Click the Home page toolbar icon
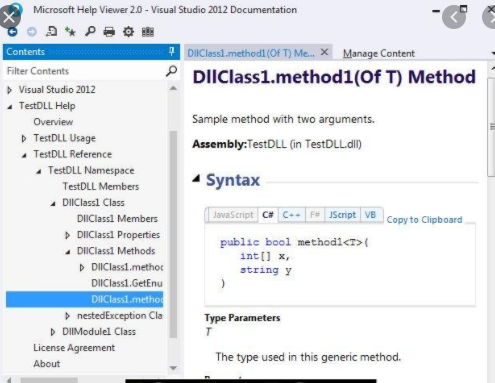Screen dimensions: 495x383 [51, 31]
